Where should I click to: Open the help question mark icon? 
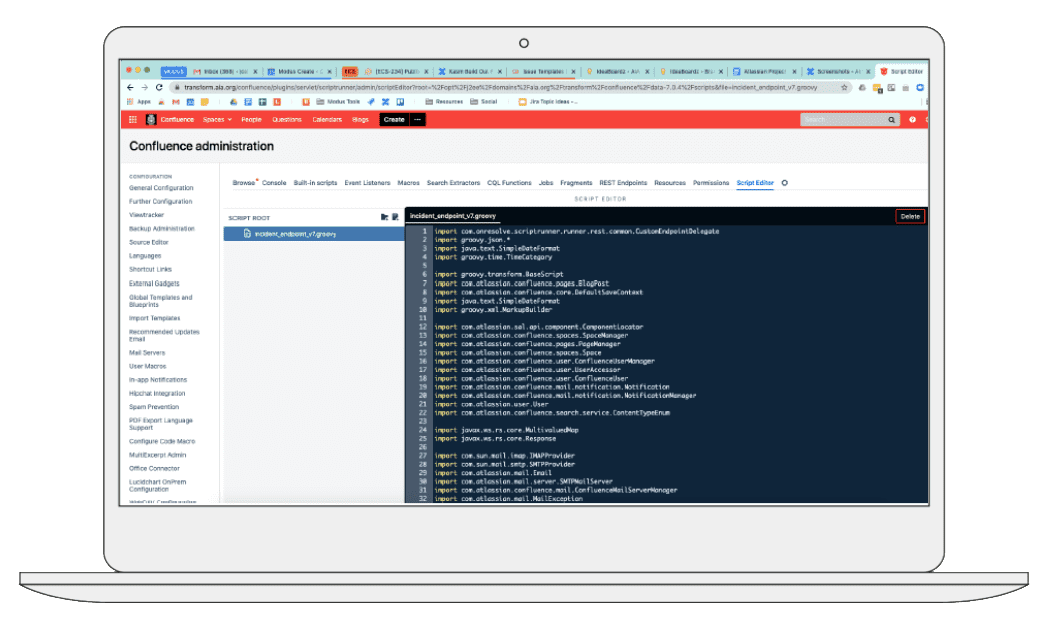[912, 120]
